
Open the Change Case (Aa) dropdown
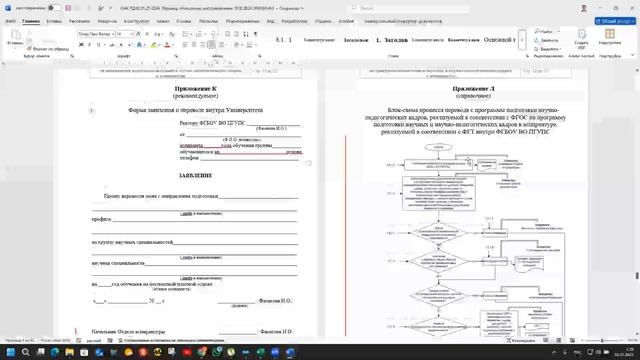[x=158, y=34]
